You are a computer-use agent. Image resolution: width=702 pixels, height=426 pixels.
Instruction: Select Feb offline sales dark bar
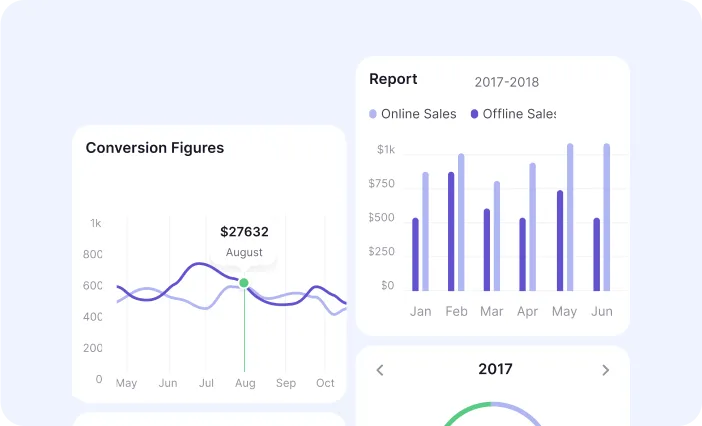(x=451, y=232)
